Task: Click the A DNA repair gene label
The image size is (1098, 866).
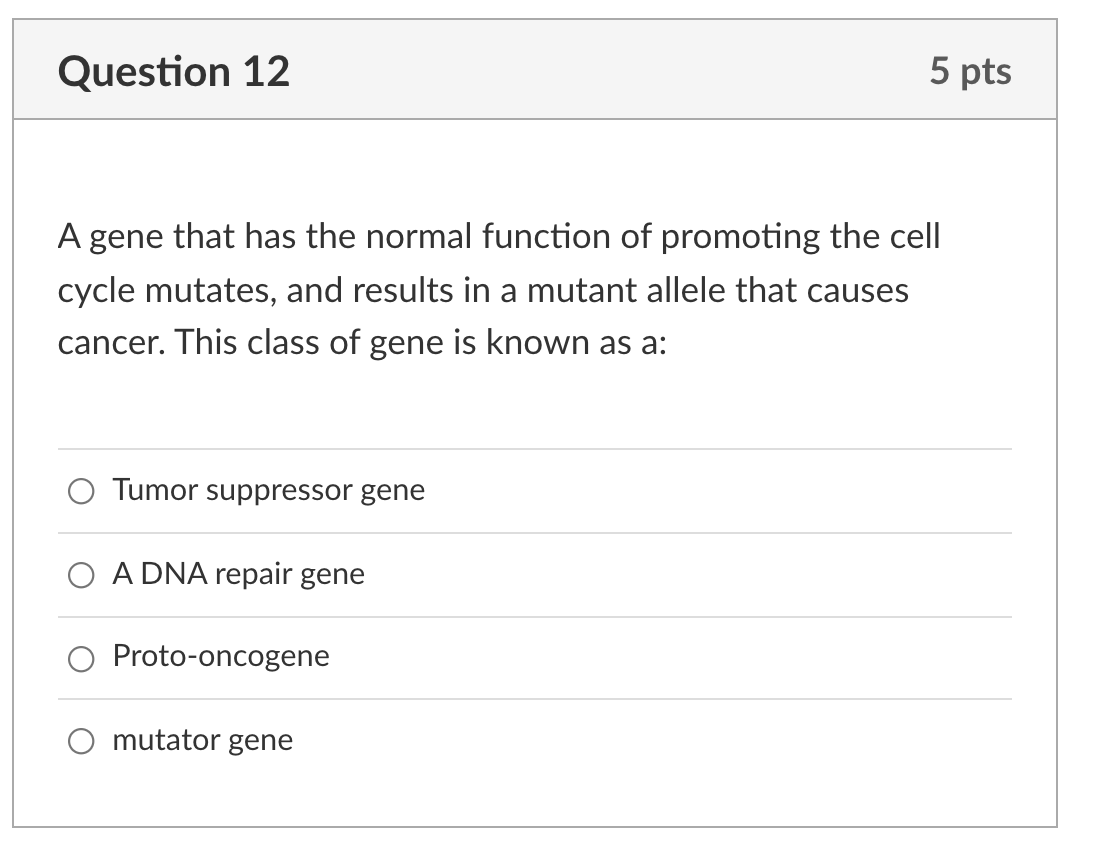Action: (239, 574)
